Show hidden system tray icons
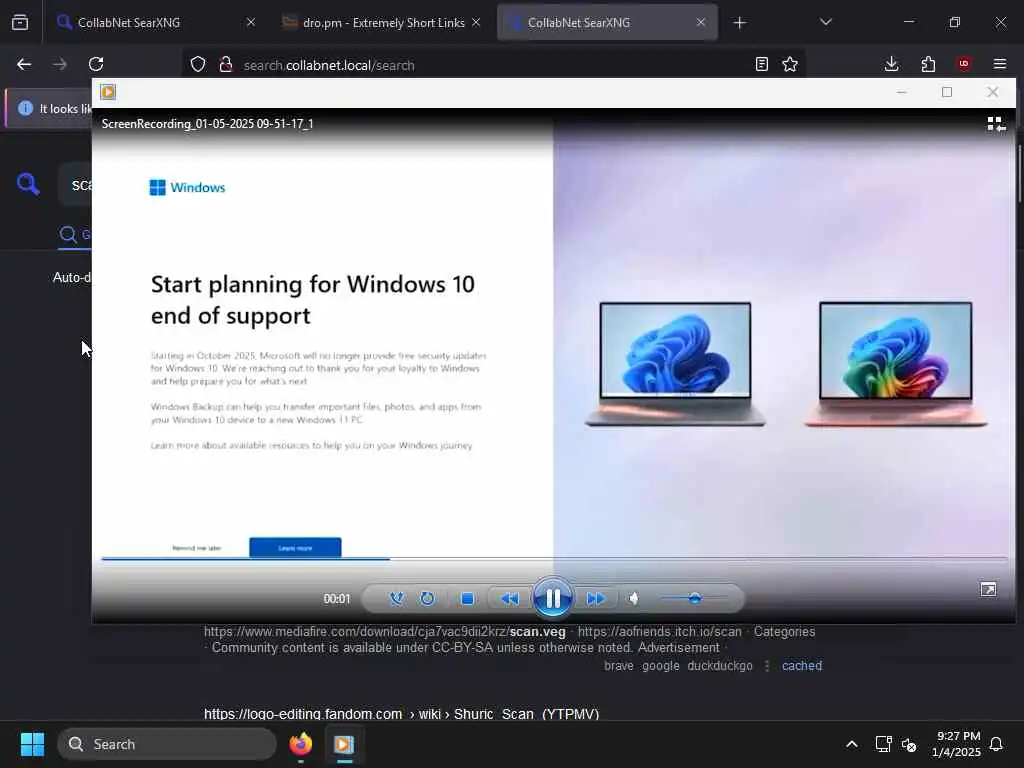The width and height of the screenshot is (1024, 768). [852, 744]
